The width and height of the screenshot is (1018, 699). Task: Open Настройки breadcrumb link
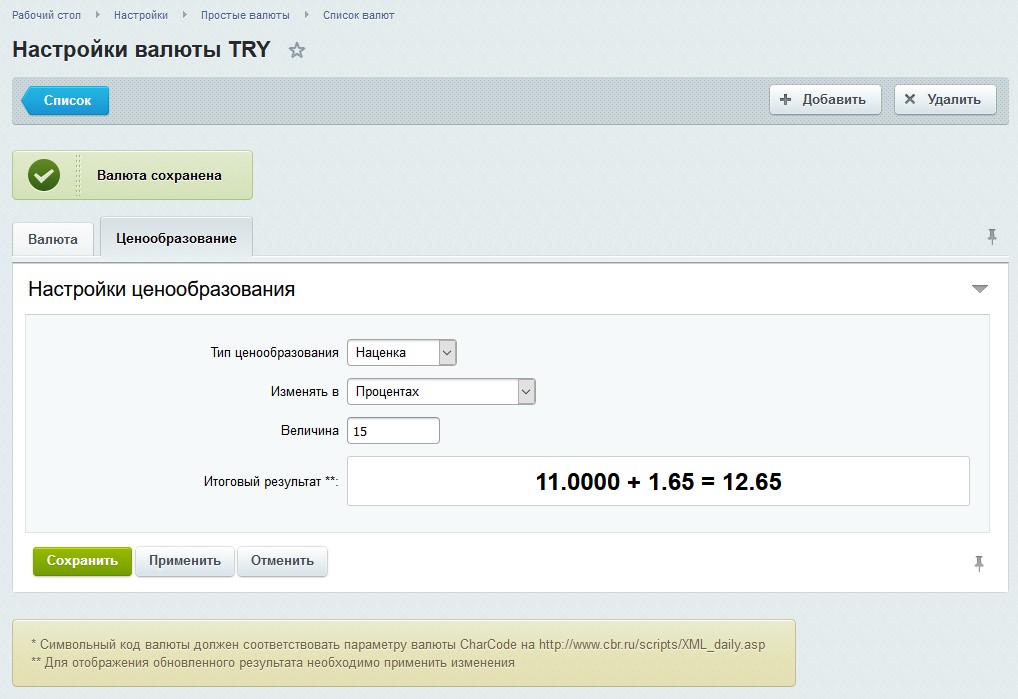pos(141,15)
